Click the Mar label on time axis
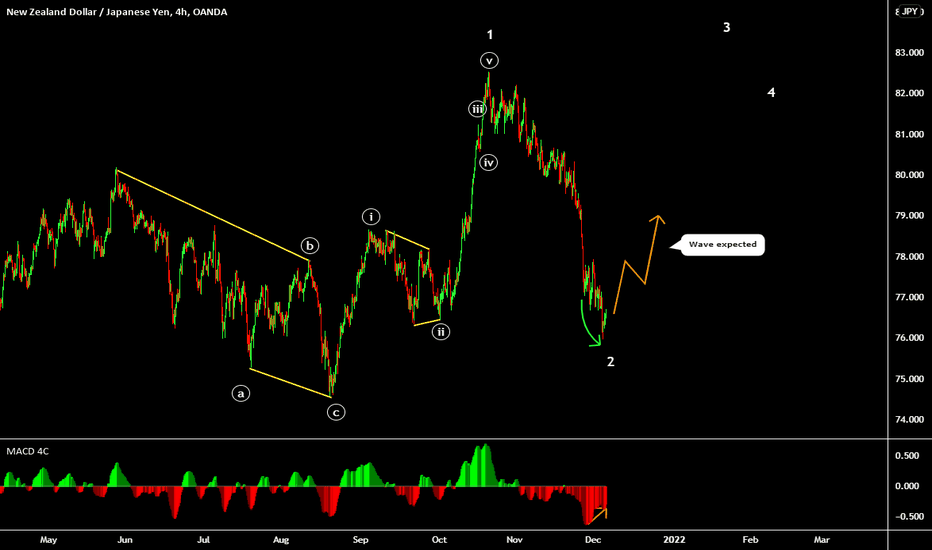 pyautogui.click(x=821, y=540)
